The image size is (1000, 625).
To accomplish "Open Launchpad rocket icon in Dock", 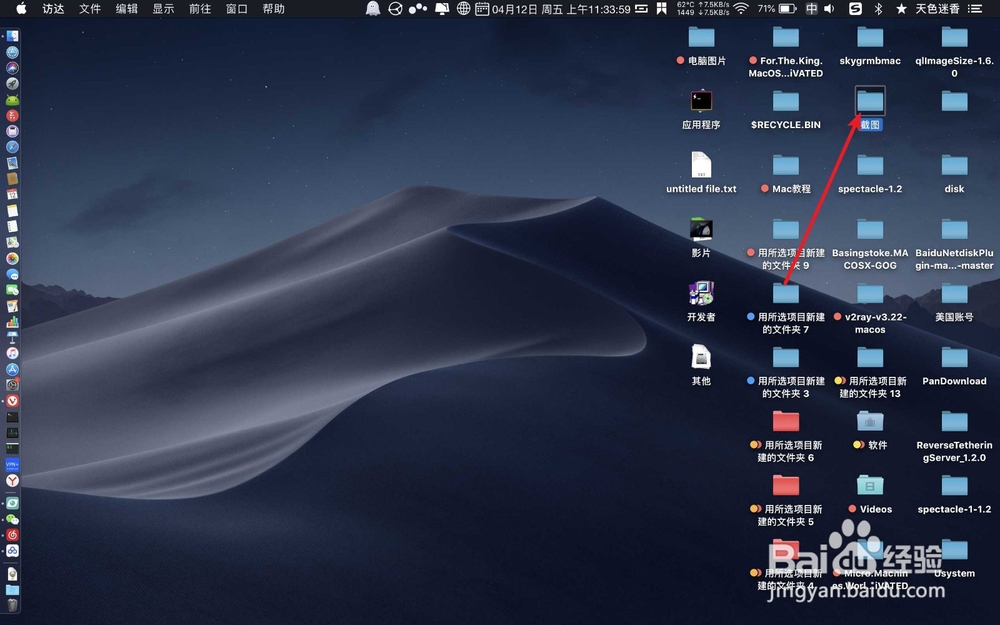I will [x=12, y=84].
